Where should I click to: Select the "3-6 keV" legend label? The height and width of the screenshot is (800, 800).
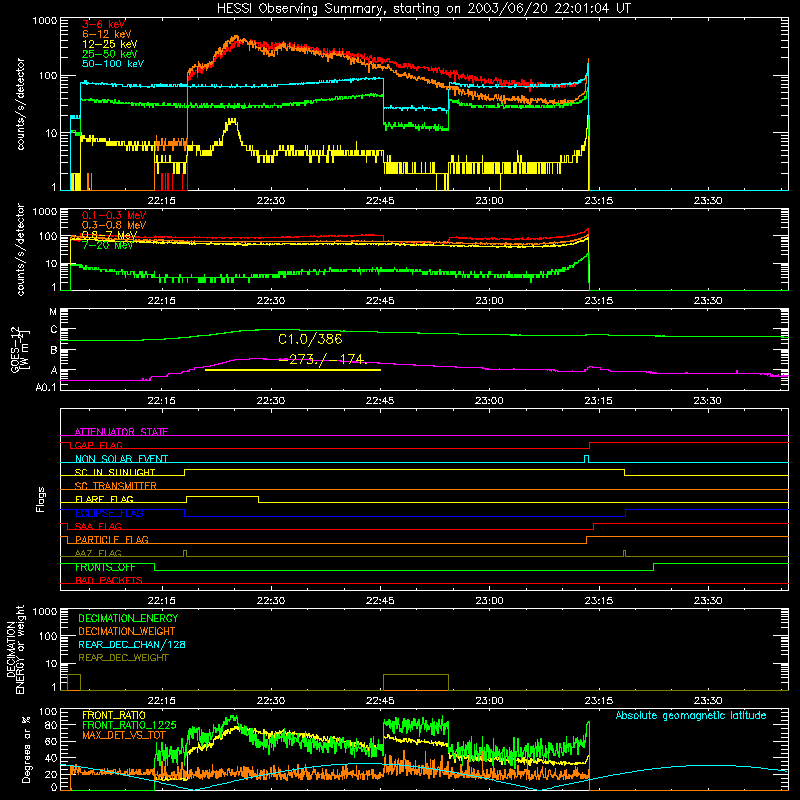click(x=104, y=24)
